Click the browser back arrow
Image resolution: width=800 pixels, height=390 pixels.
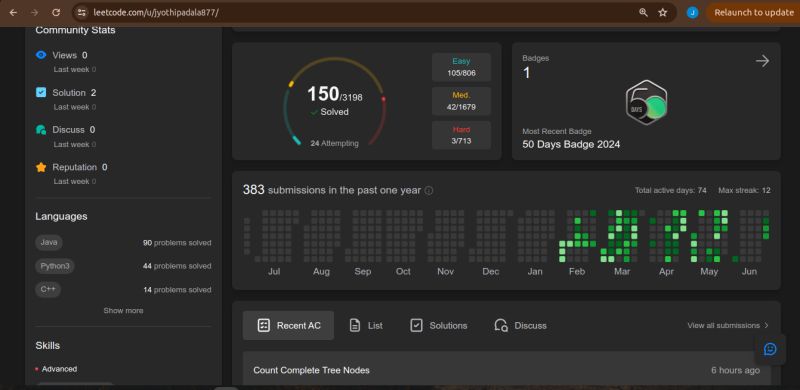[x=13, y=13]
